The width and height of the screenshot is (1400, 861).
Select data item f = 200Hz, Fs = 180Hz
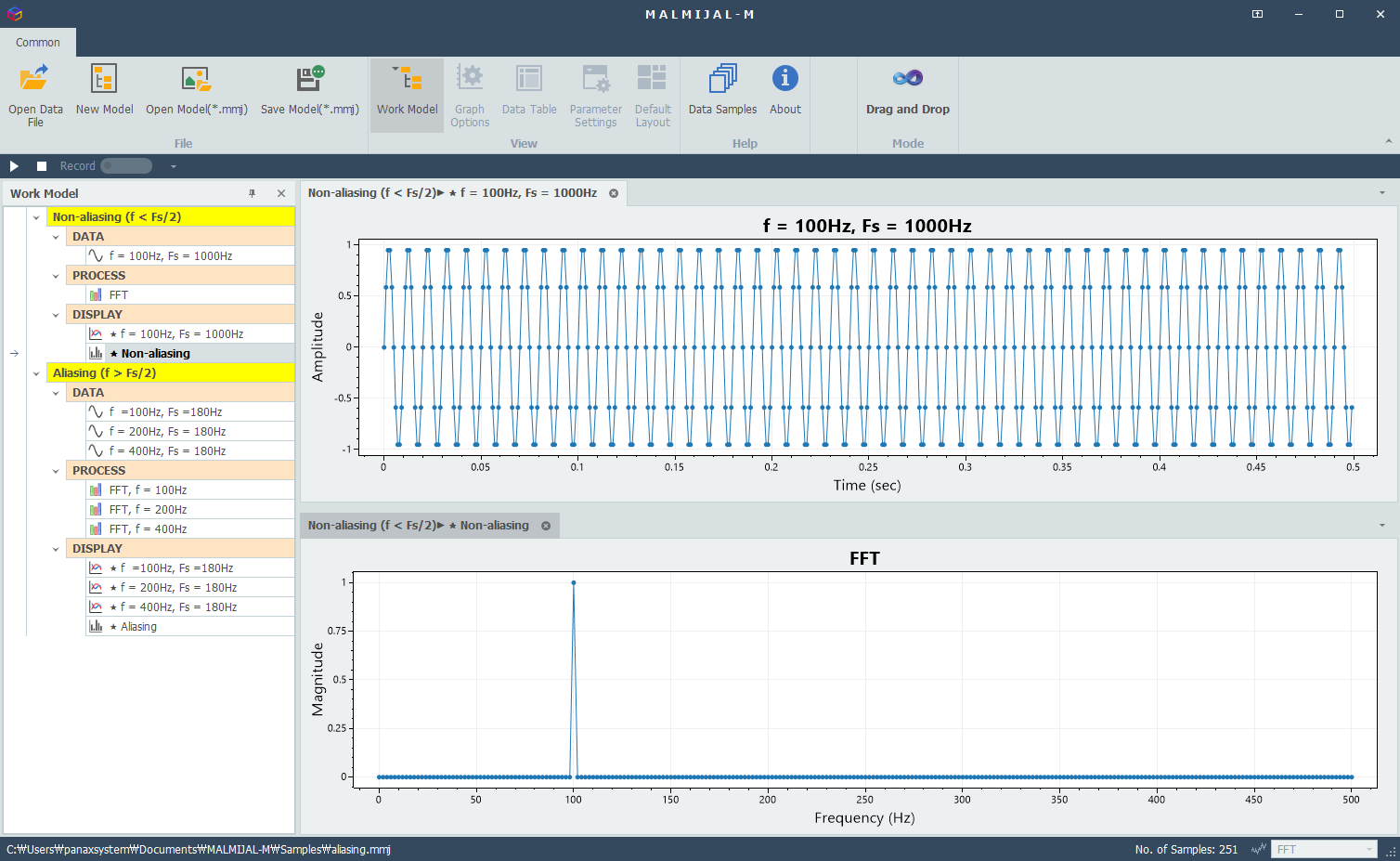click(x=189, y=431)
